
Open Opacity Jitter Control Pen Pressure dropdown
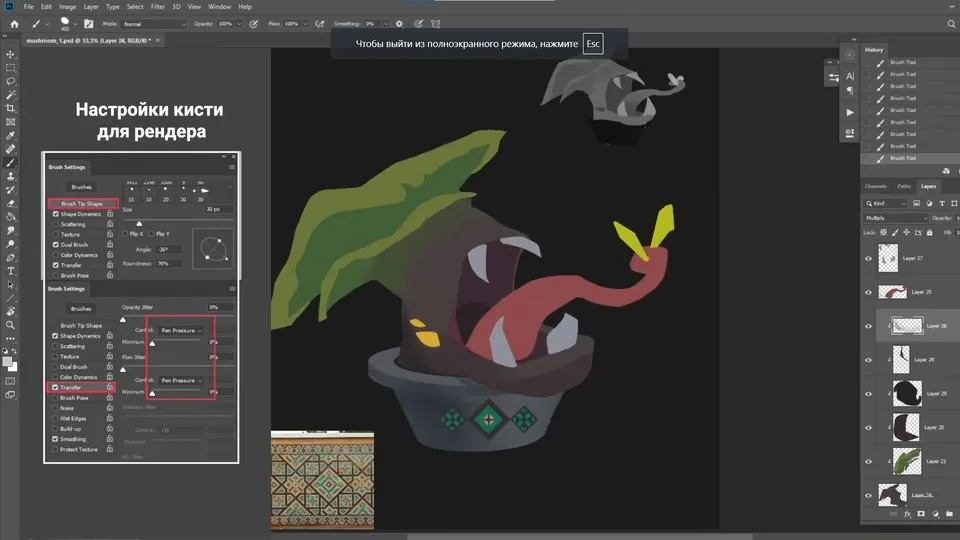pyautogui.click(x=181, y=331)
